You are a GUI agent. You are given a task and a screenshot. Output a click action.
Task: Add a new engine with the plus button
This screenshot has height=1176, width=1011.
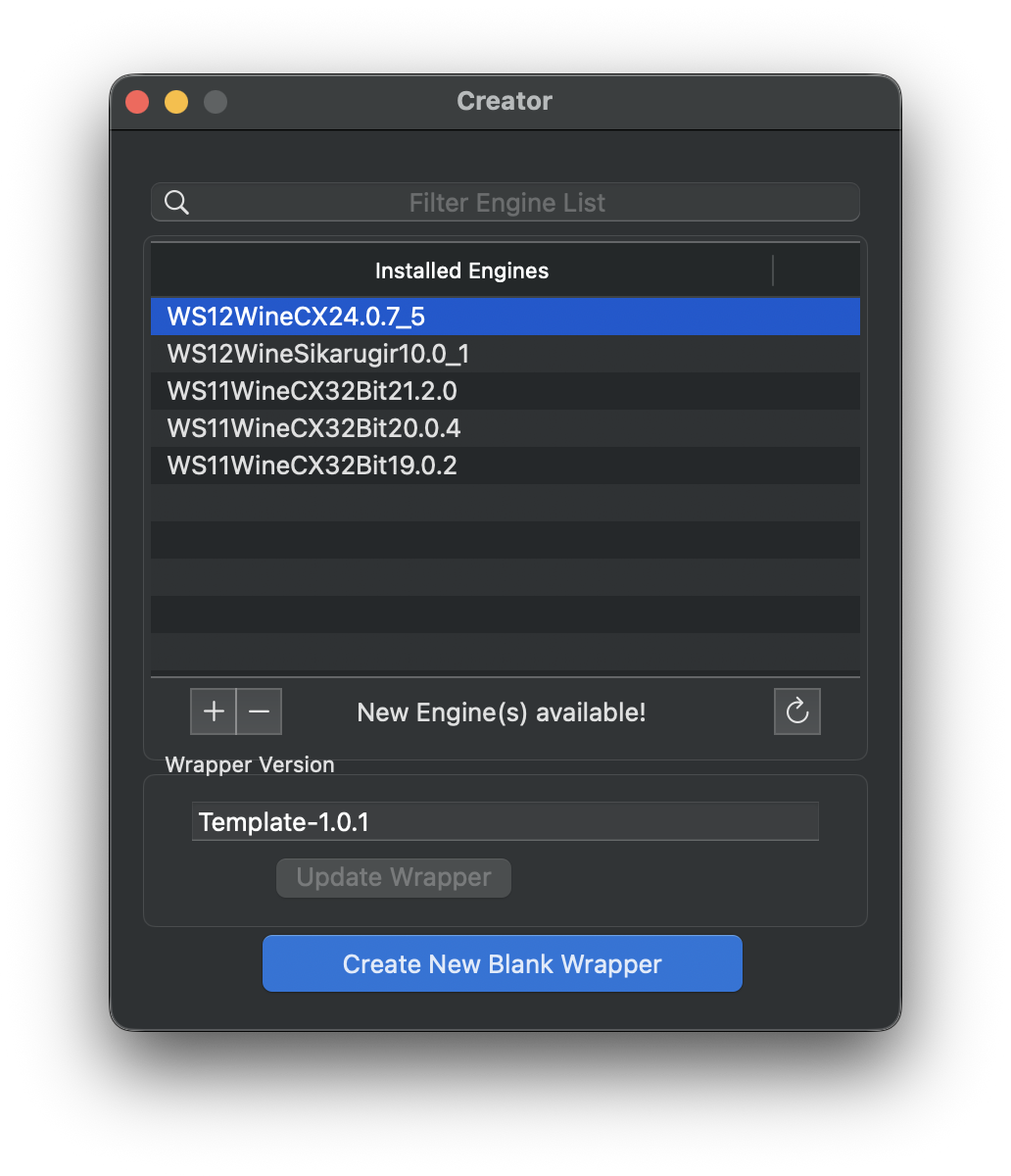tap(214, 711)
